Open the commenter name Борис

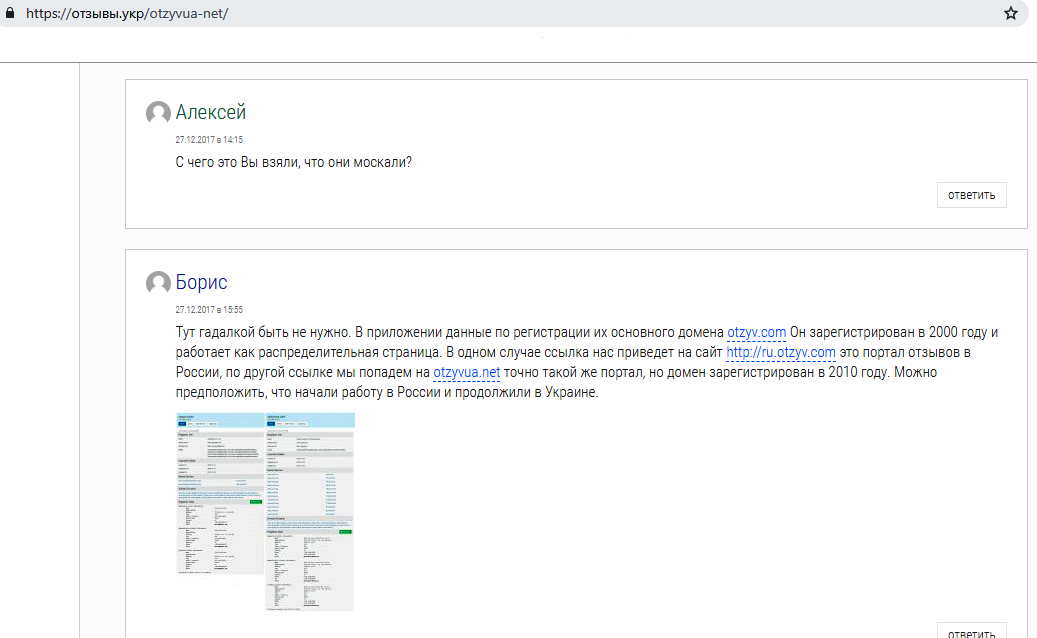point(201,283)
